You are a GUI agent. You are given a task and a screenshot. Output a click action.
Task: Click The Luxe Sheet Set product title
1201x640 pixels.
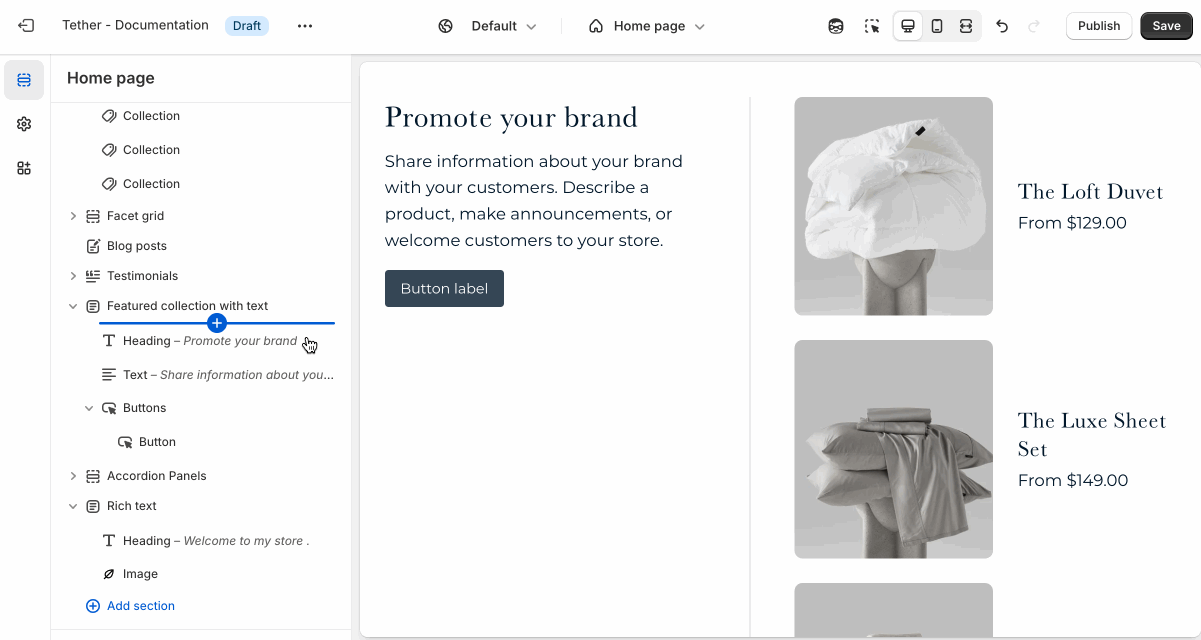1092,435
